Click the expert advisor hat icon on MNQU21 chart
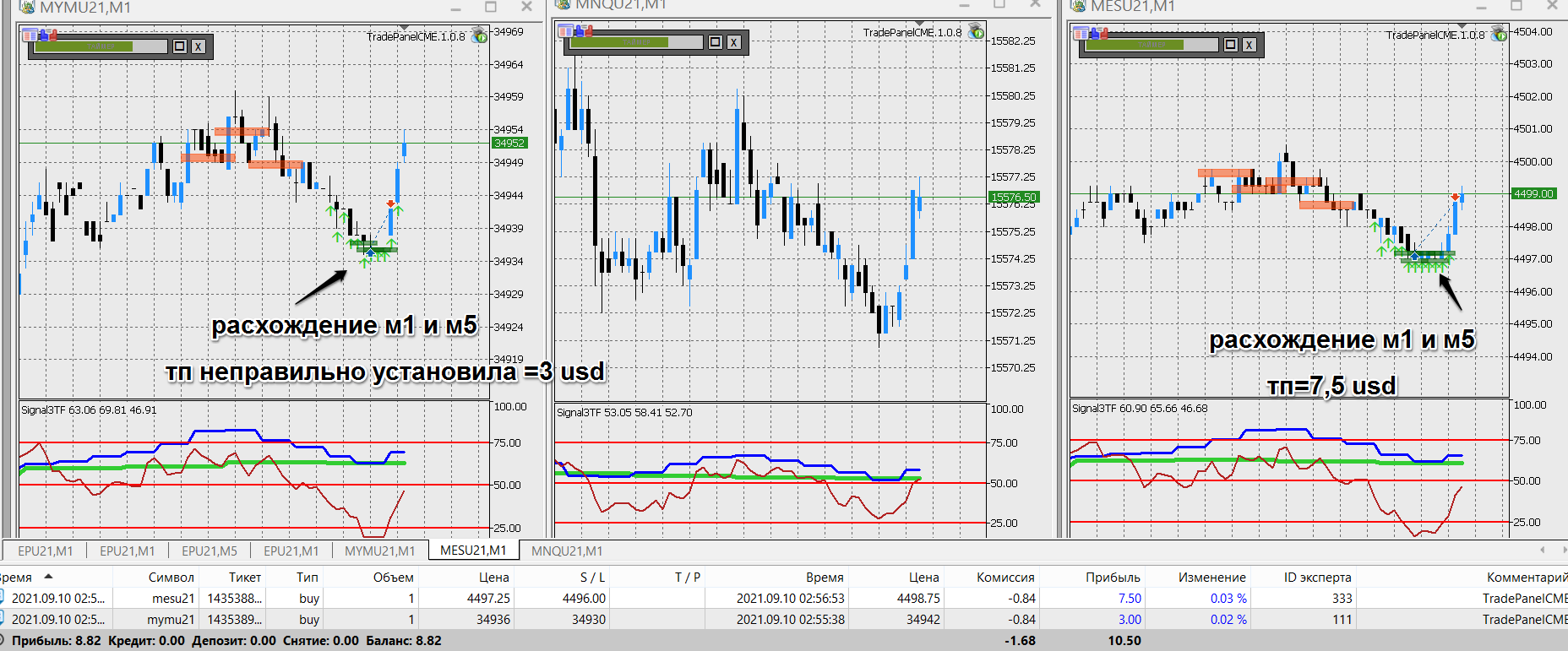This screenshot has width=1568, height=651. pyautogui.click(x=977, y=31)
